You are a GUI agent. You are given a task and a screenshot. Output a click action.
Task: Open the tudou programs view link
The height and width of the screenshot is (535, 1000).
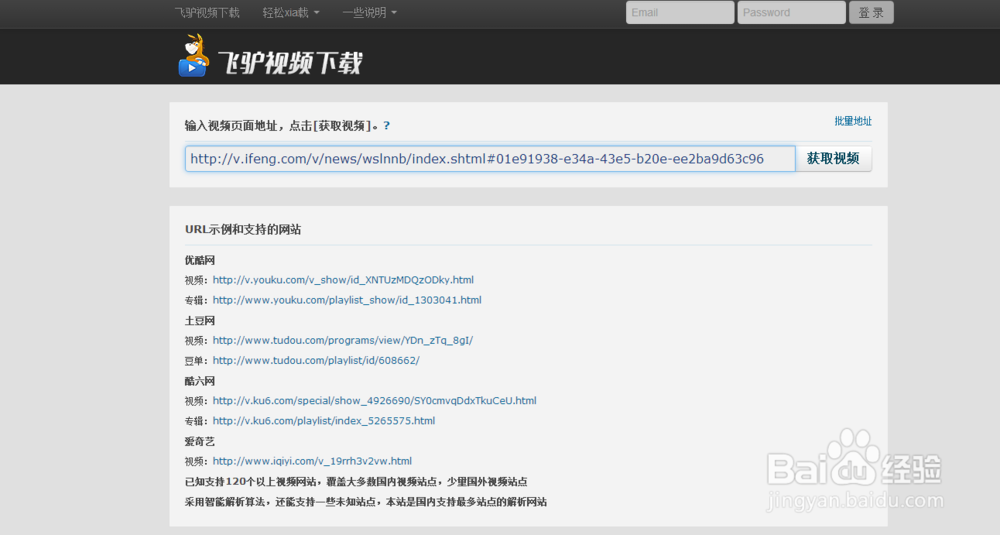coord(343,341)
